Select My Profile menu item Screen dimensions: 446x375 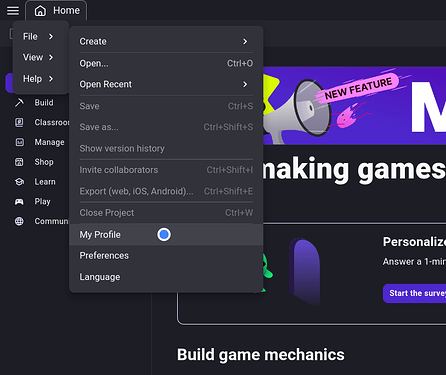(x=166, y=235)
